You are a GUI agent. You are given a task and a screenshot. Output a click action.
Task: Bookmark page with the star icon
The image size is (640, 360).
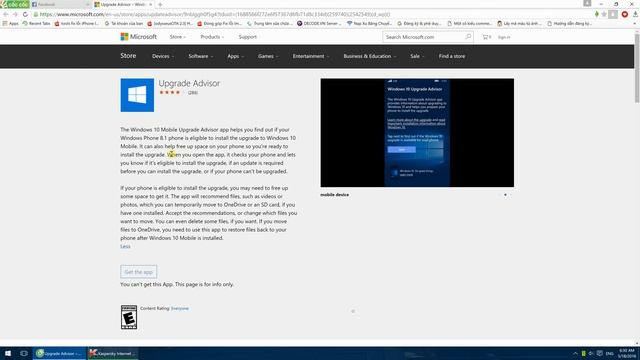604,14
